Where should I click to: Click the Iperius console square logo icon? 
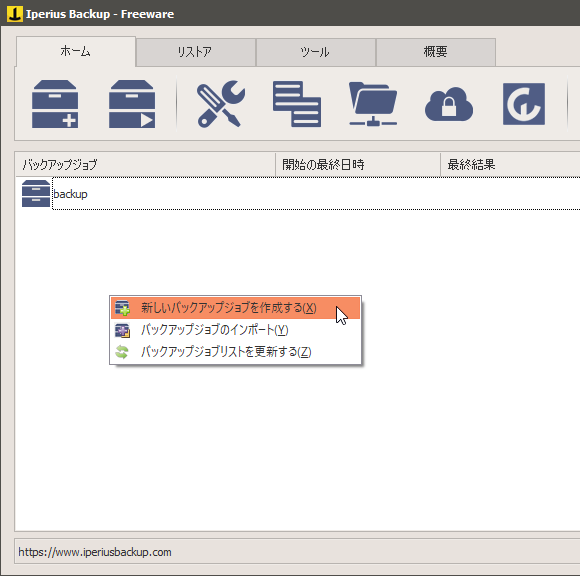[524, 104]
